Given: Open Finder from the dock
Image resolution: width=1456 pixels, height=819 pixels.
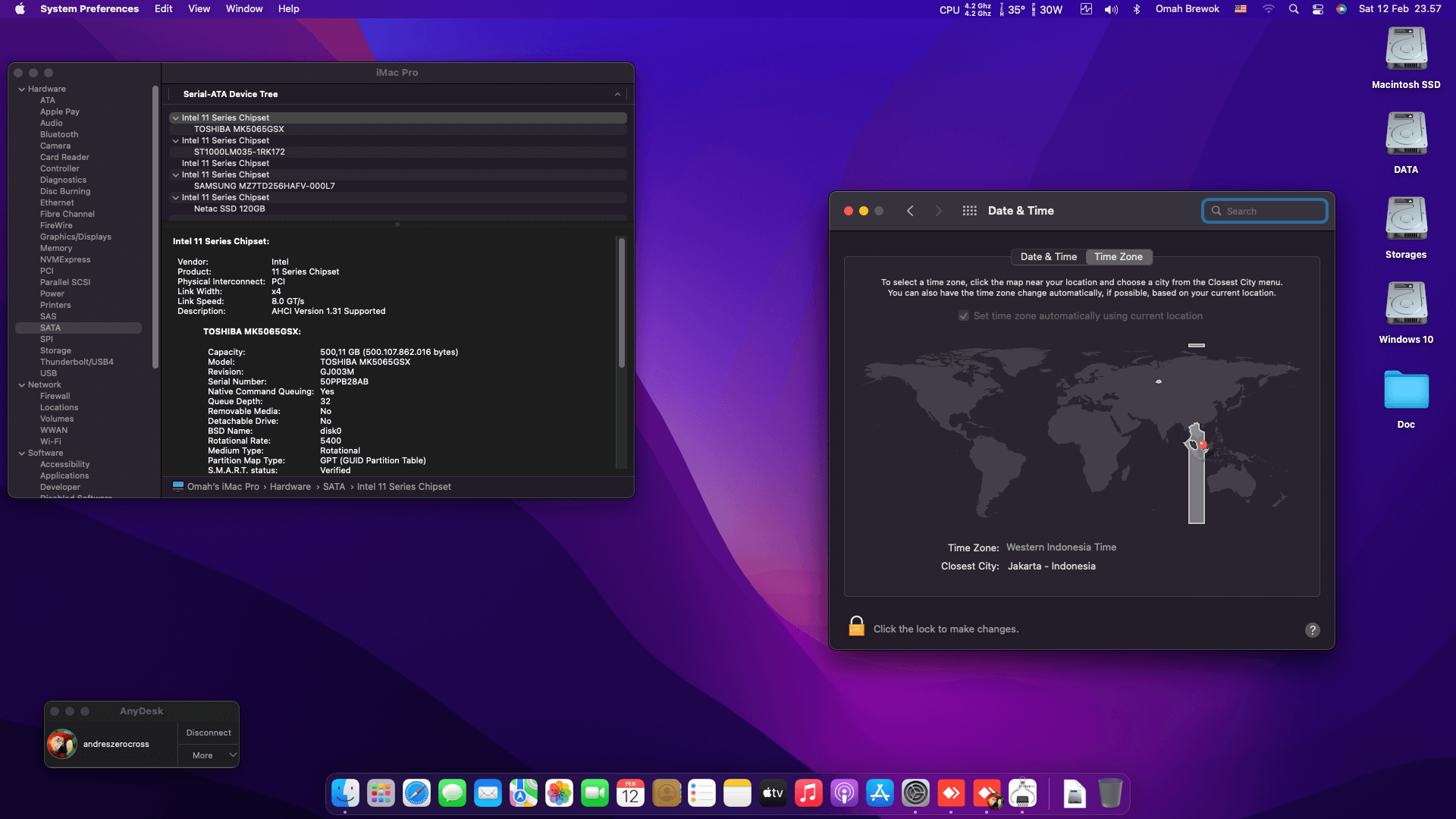Looking at the screenshot, I should 346,793.
